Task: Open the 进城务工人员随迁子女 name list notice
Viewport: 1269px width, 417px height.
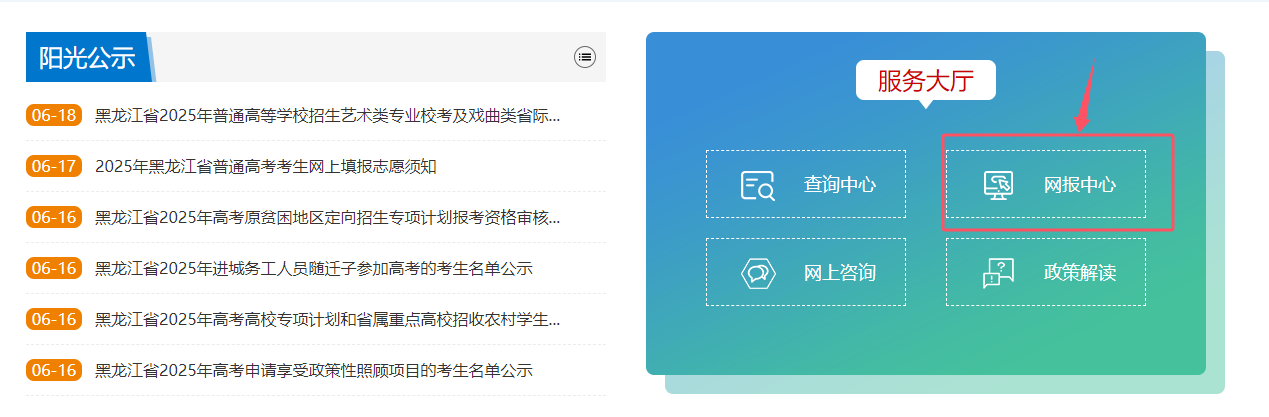Action: point(313,268)
